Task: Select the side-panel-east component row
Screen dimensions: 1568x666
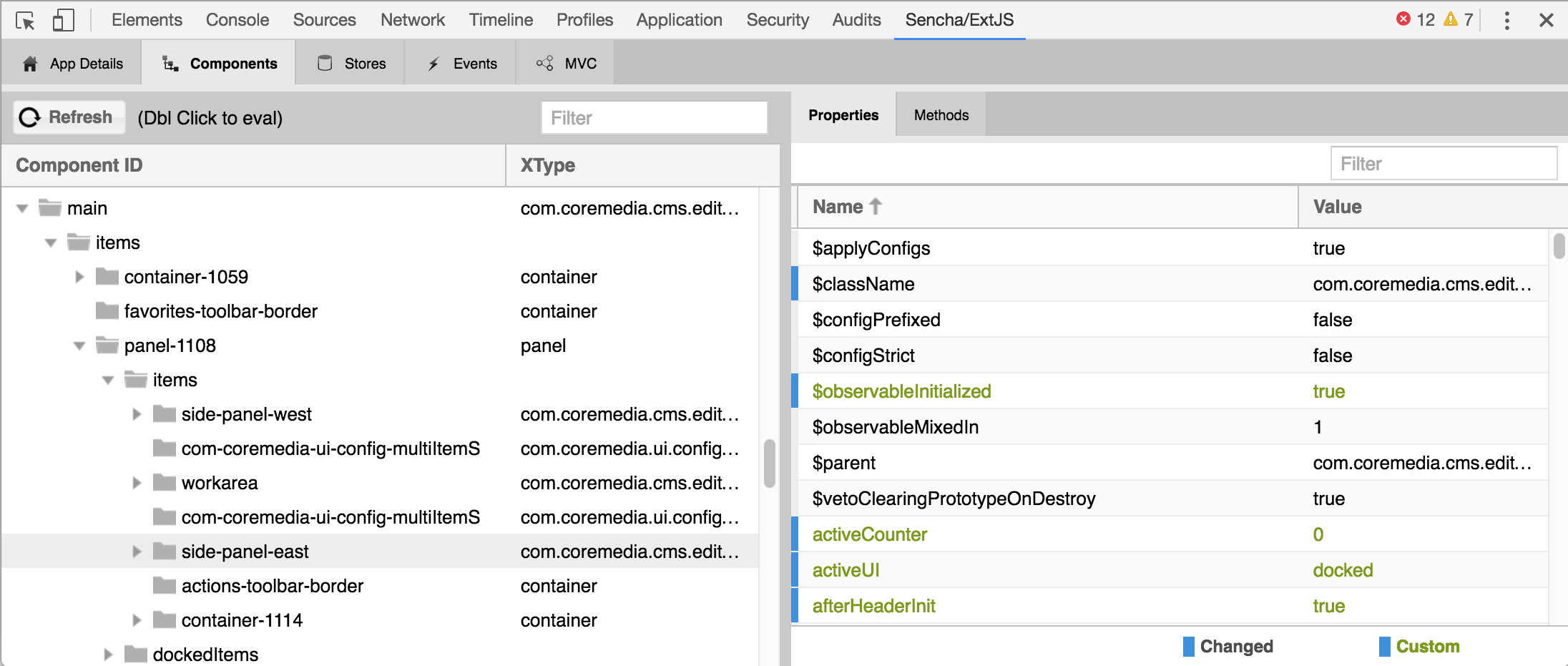Action: [x=245, y=552]
